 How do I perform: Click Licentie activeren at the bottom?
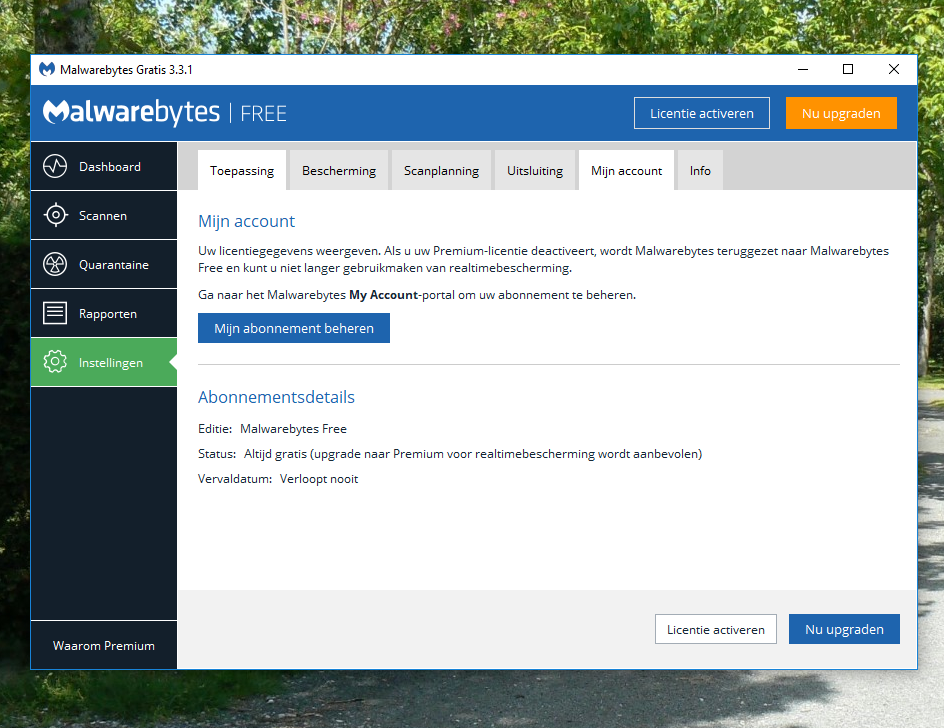point(716,629)
